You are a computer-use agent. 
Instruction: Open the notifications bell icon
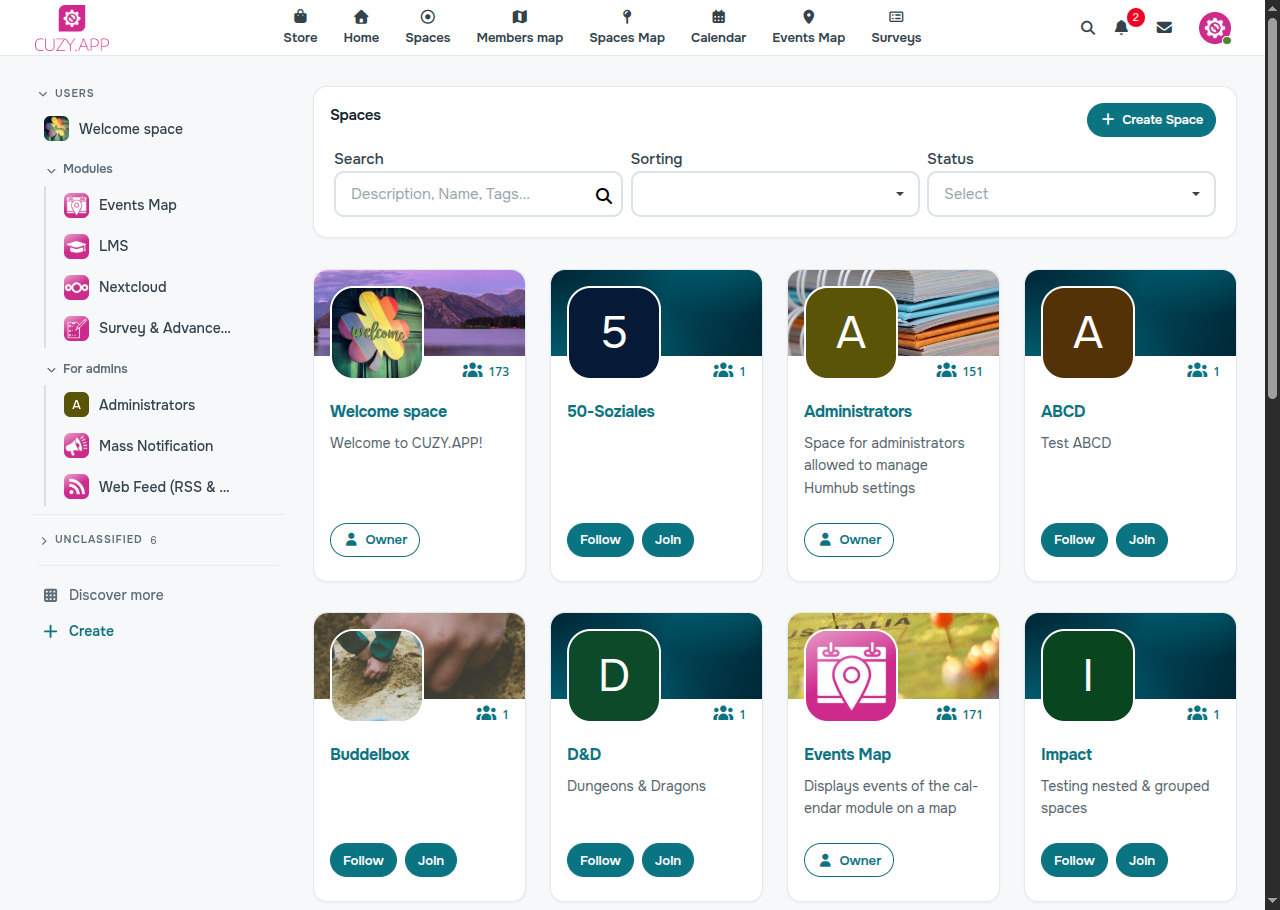pos(1121,28)
